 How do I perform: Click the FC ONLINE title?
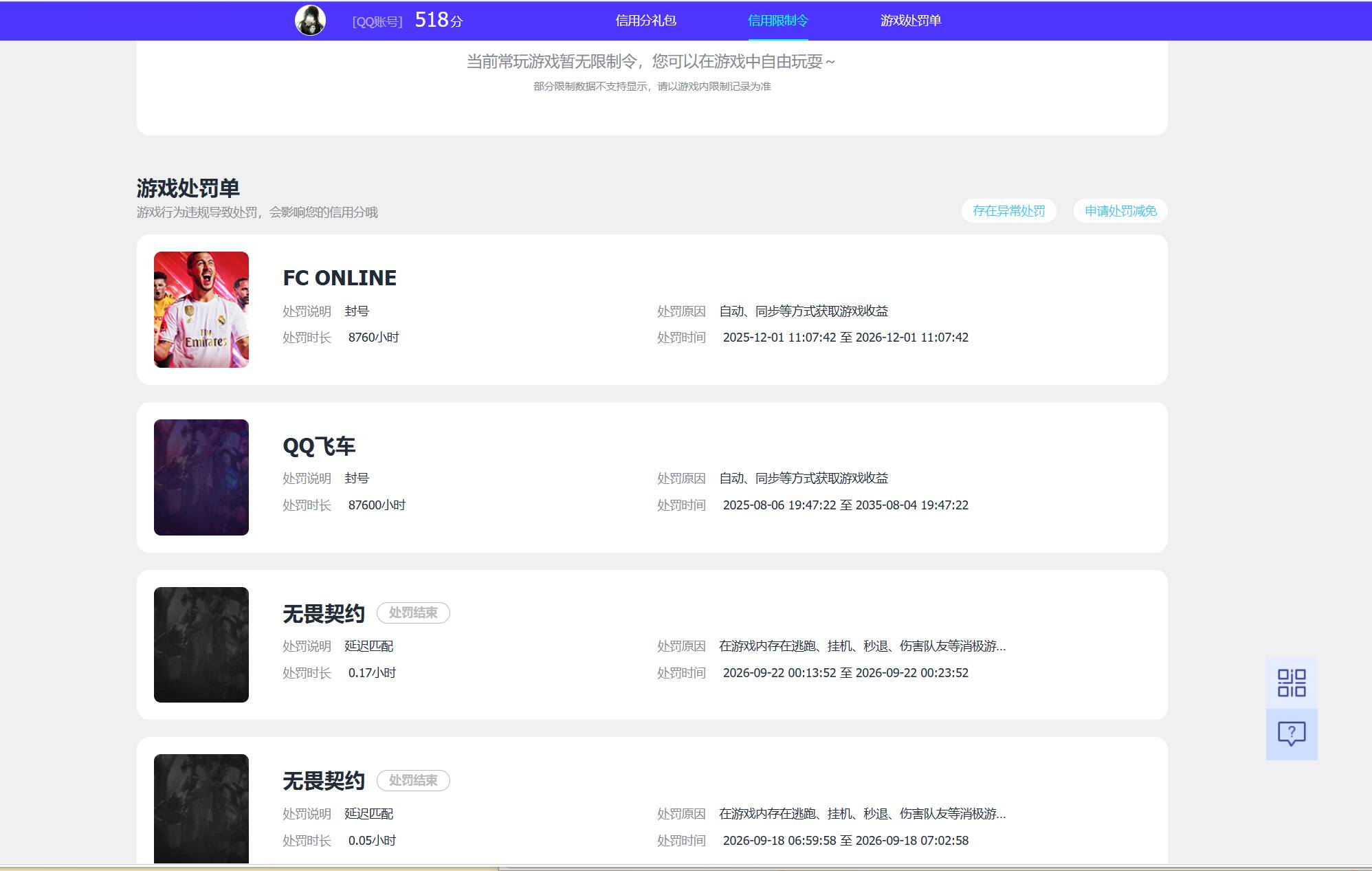[x=340, y=278]
